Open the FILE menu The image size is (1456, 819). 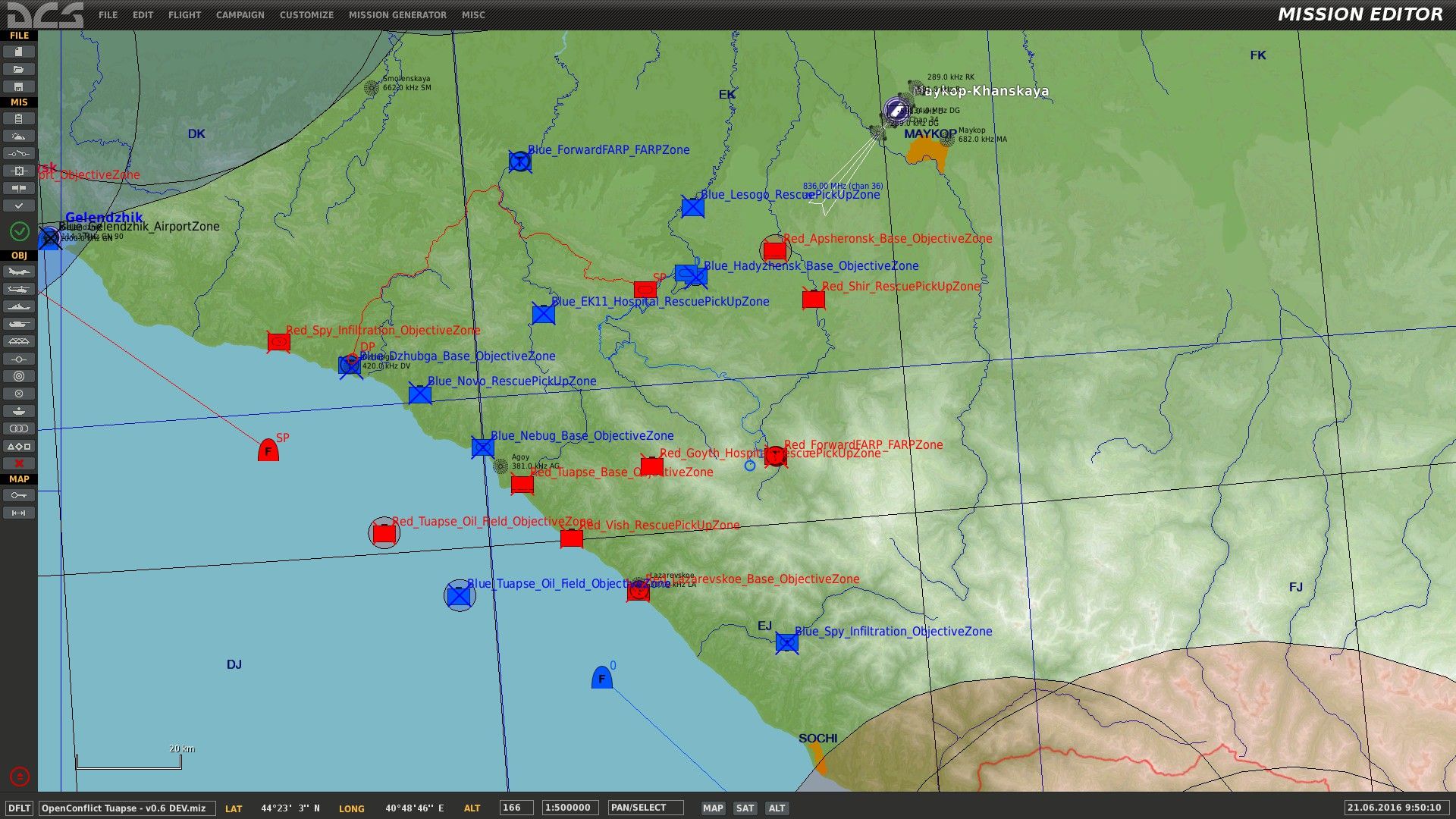tap(108, 15)
